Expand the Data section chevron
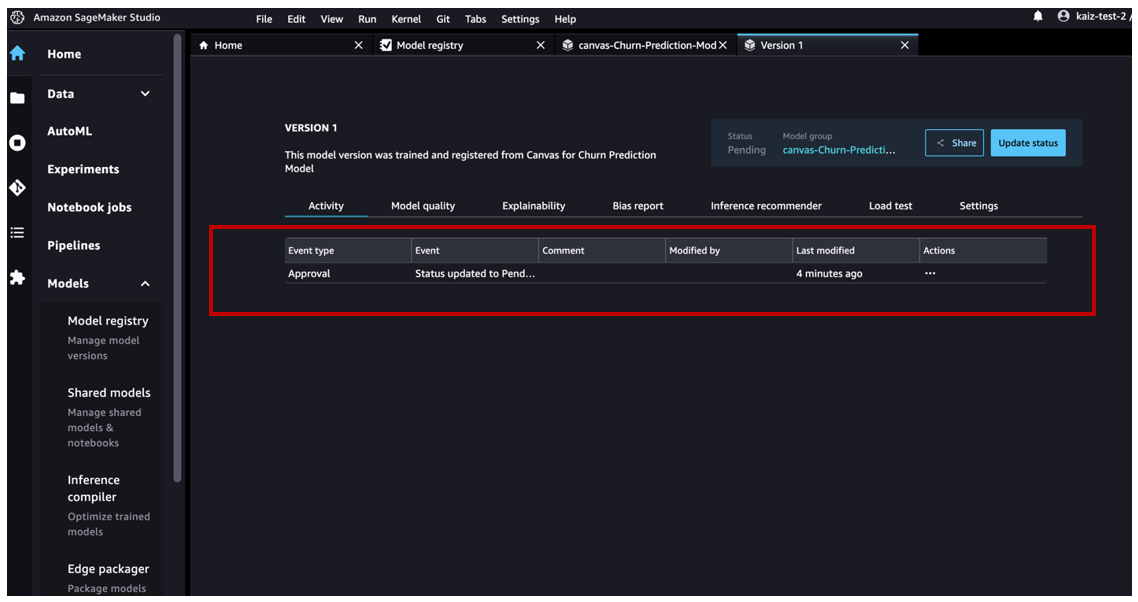The image size is (1138, 602). coord(145,94)
